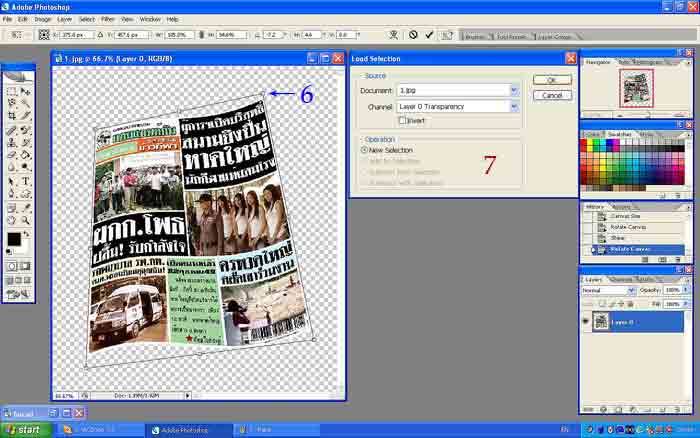Select the Type tool
Viewport: 700px width, 438px height.
coord(26,182)
